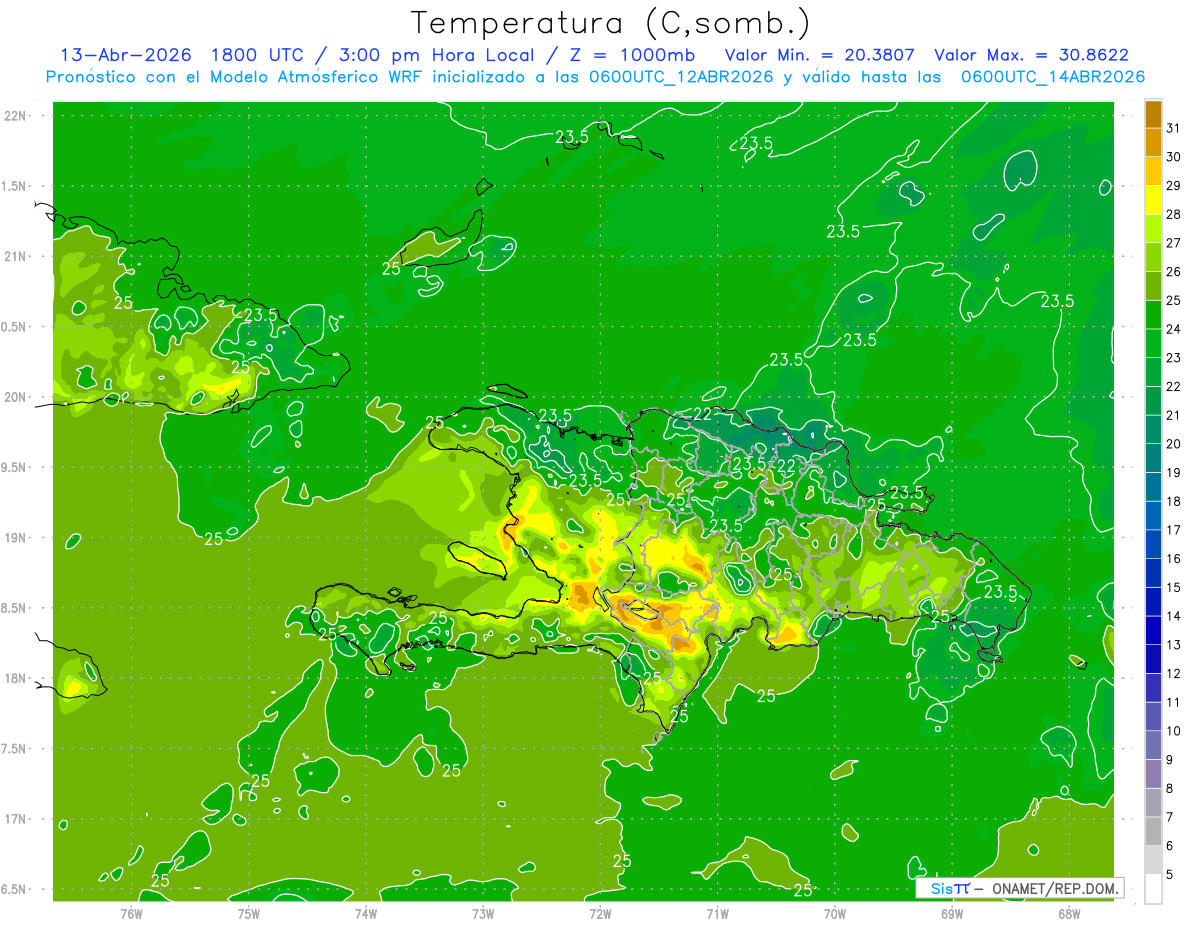Click the 76W longitude axis label
Screen dimensions: 1200x927
pos(131,913)
